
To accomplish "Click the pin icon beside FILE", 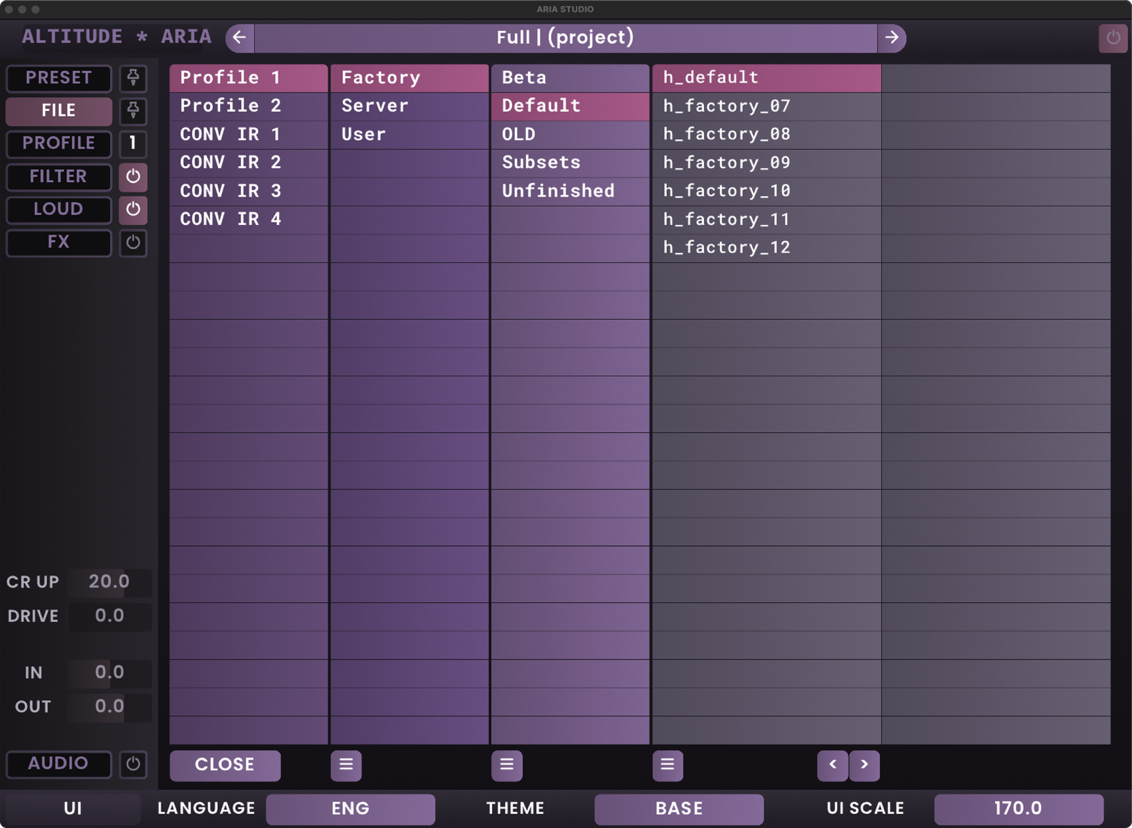I will (133, 111).
